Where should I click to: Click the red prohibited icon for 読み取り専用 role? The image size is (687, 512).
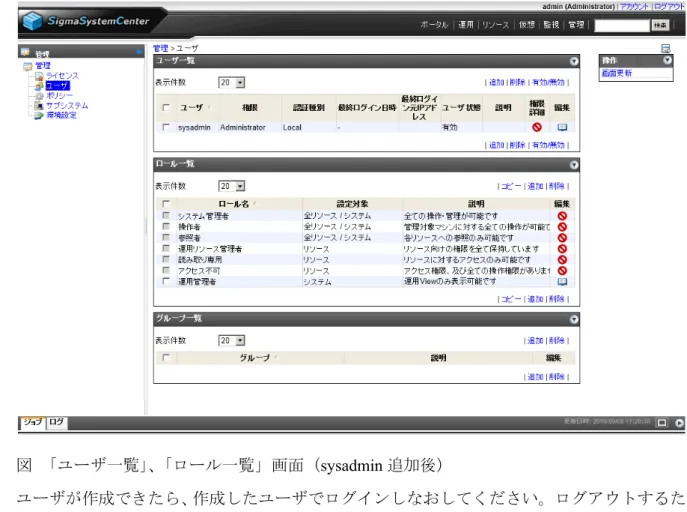click(x=562, y=260)
